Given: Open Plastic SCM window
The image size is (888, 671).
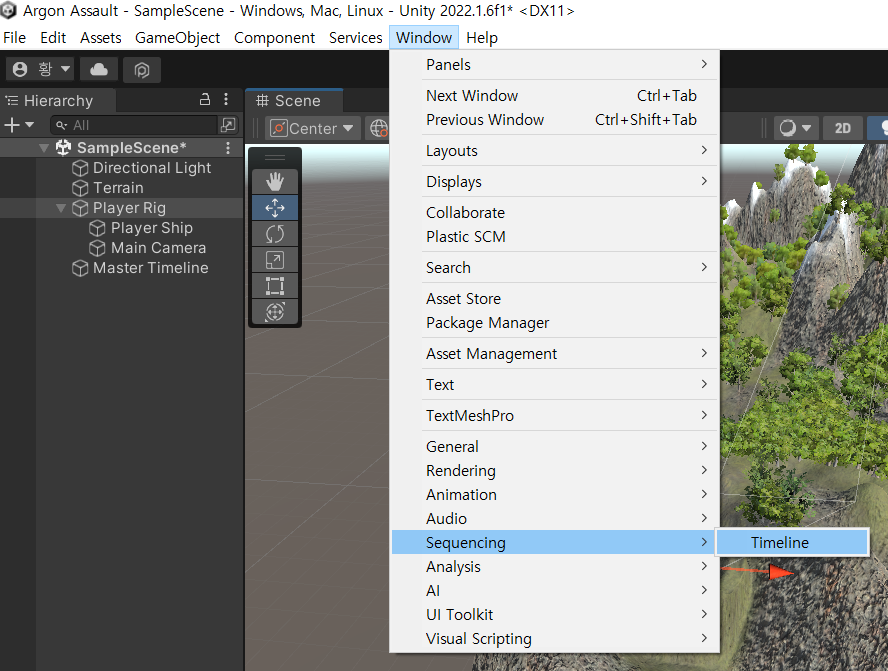Looking at the screenshot, I should (x=554, y=237).
